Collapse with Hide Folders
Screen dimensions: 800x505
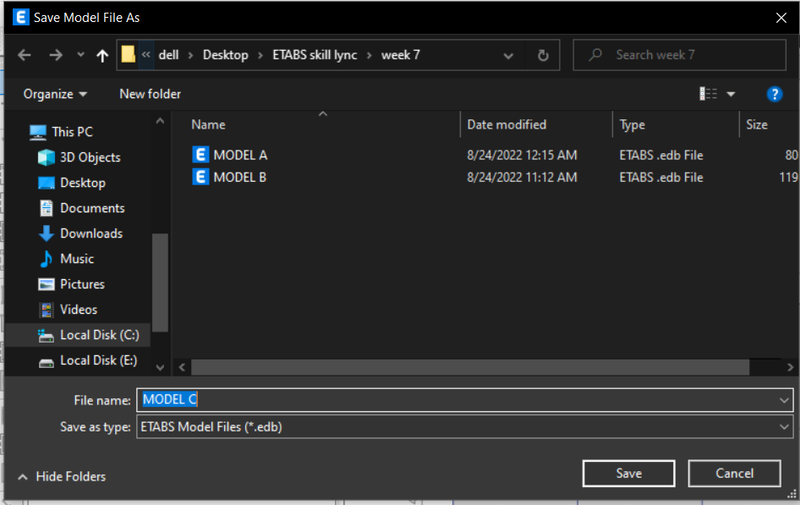pyautogui.click(x=62, y=477)
